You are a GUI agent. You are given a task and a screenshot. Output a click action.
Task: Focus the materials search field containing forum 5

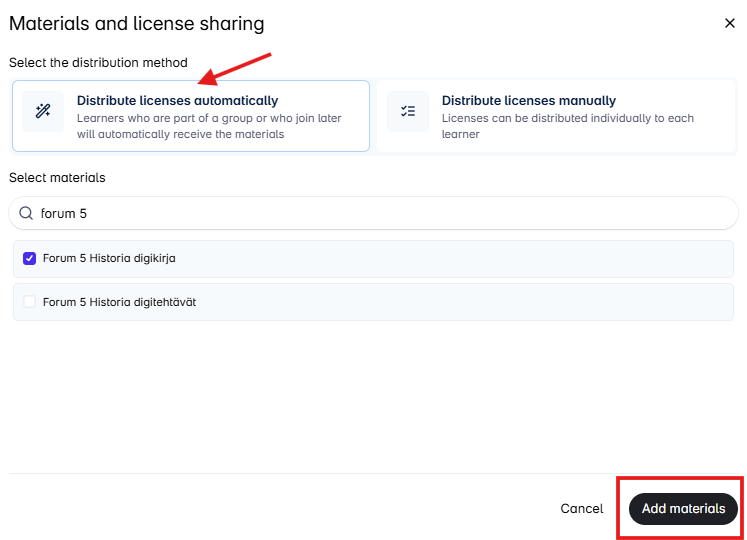[380, 213]
